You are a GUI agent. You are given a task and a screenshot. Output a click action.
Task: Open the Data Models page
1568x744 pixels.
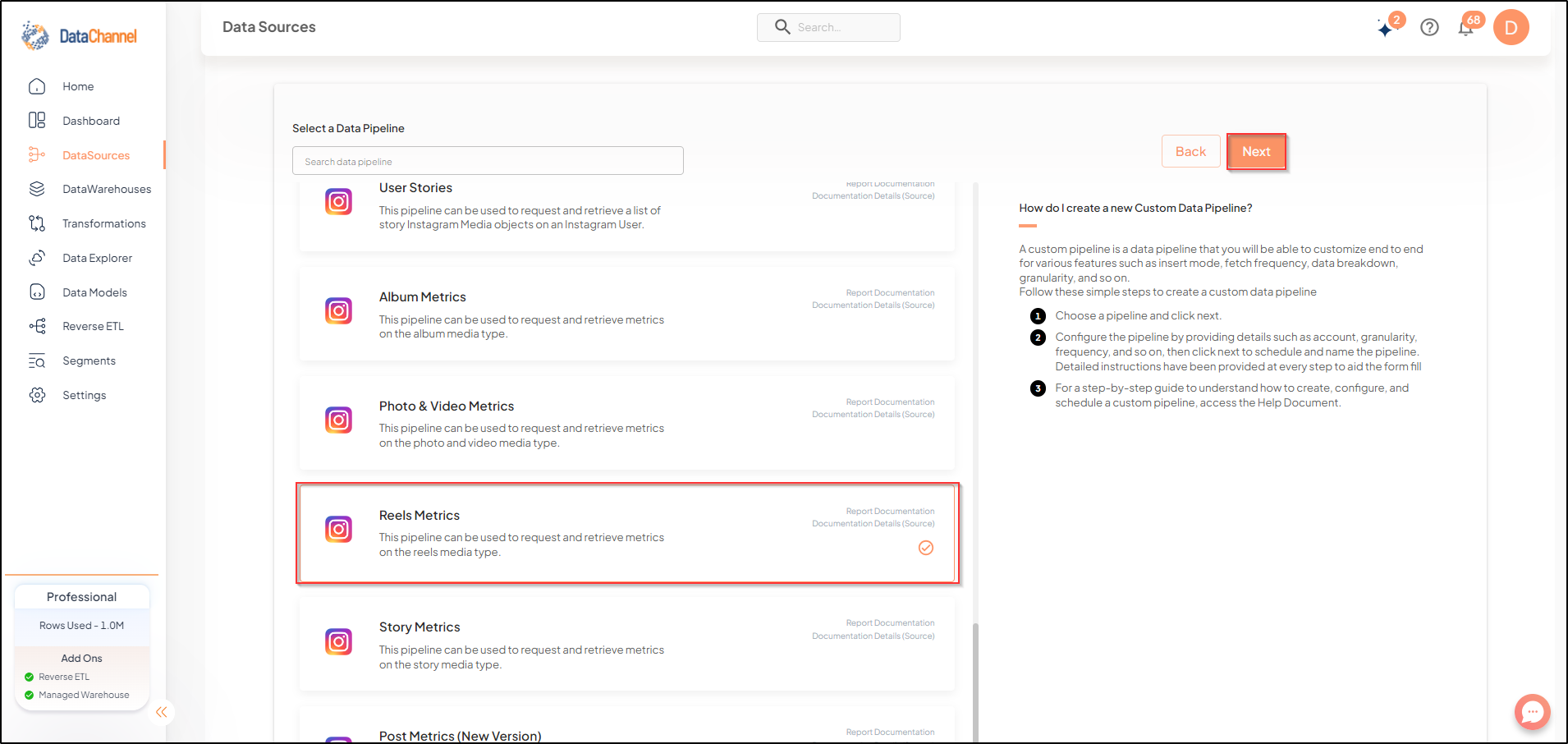(94, 292)
